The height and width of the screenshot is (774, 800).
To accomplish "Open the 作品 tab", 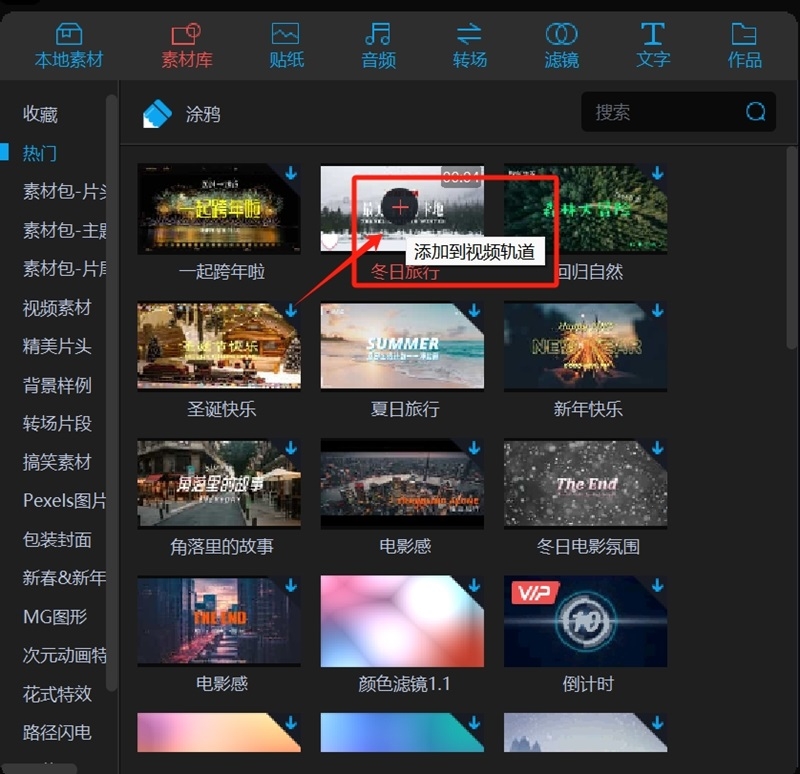I will (x=744, y=46).
